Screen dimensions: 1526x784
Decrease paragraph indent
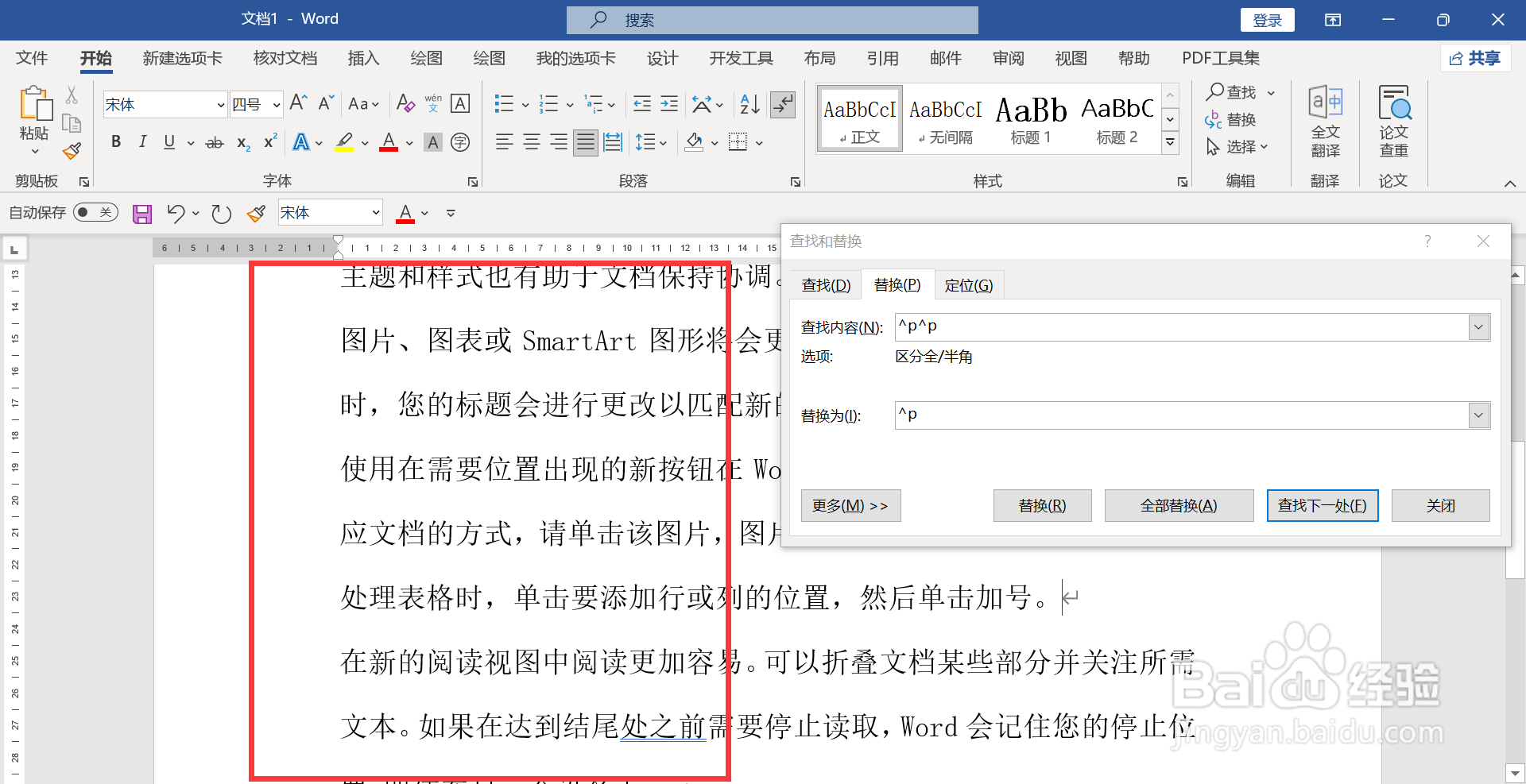pos(642,104)
